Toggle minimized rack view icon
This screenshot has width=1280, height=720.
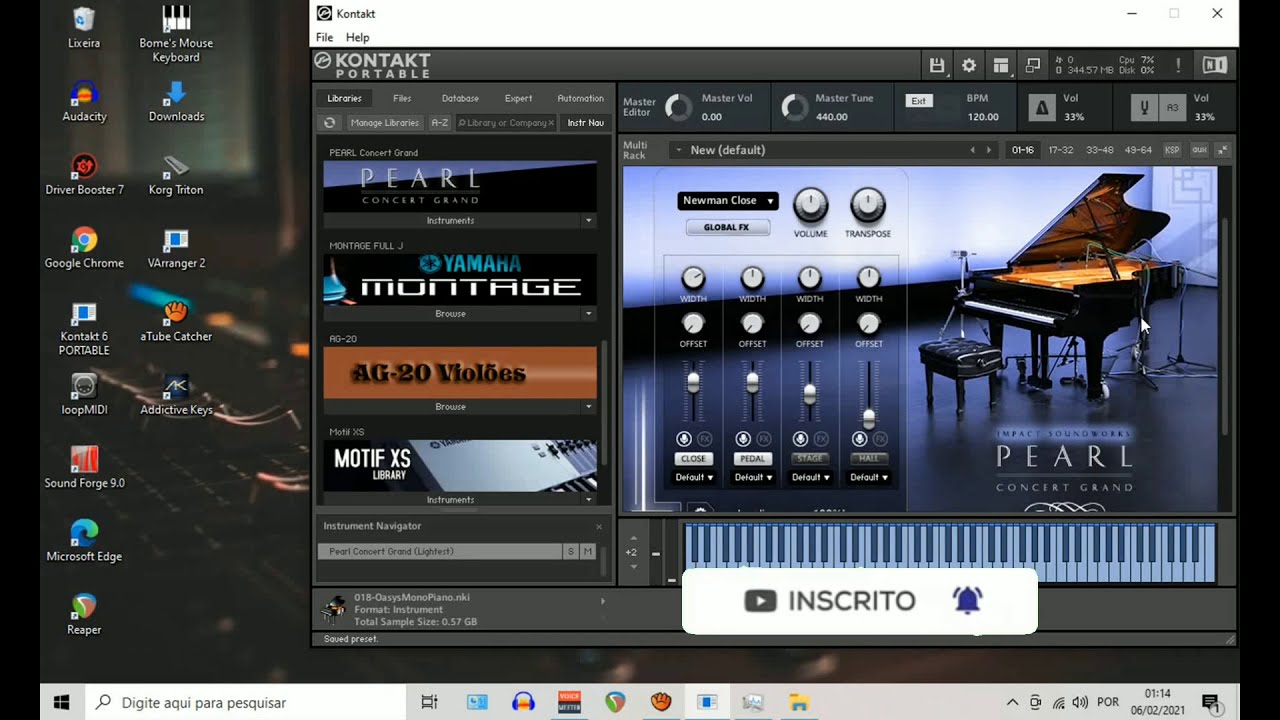[1033, 66]
